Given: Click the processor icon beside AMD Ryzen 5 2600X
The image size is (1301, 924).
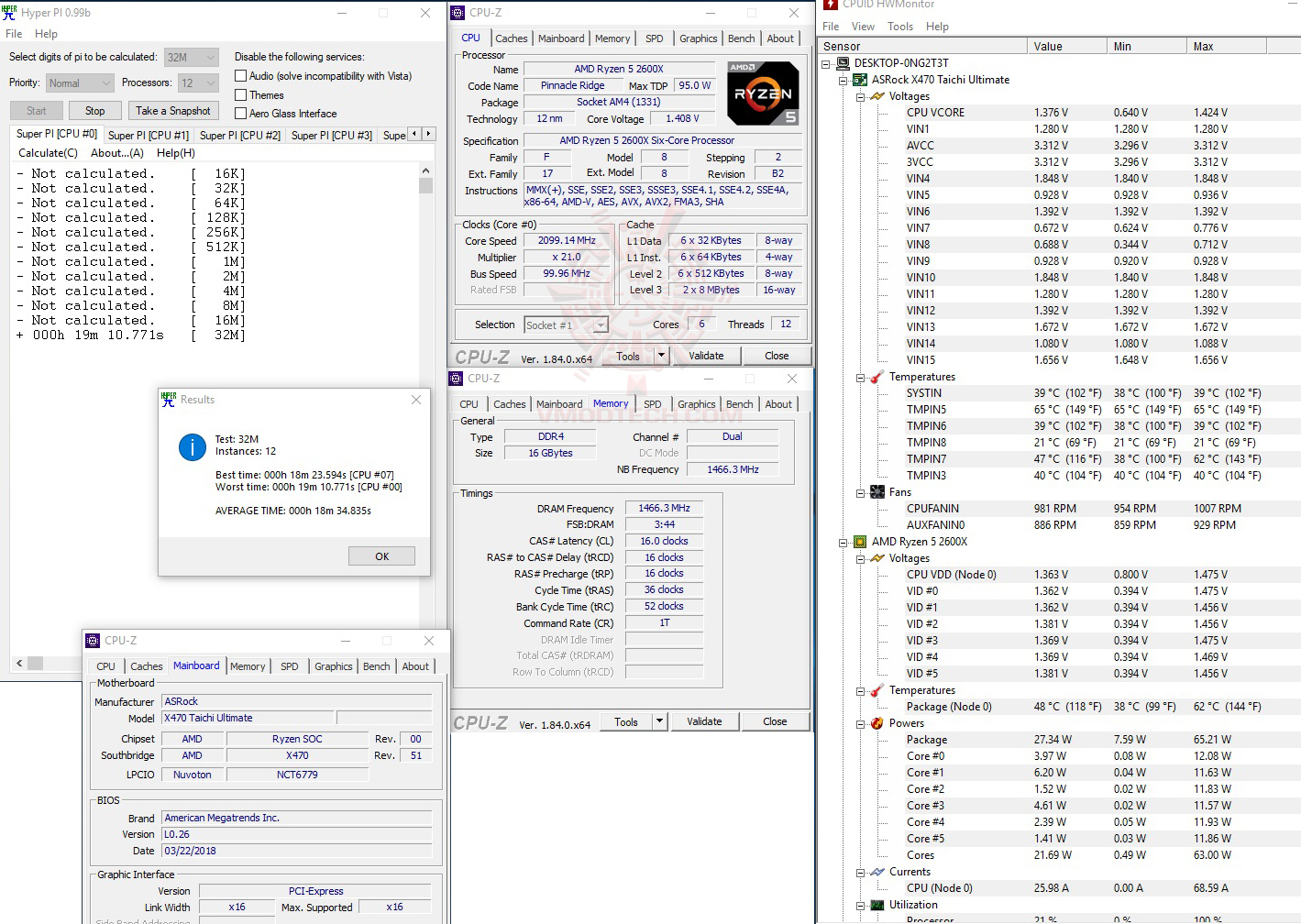Looking at the screenshot, I should (860, 542).
